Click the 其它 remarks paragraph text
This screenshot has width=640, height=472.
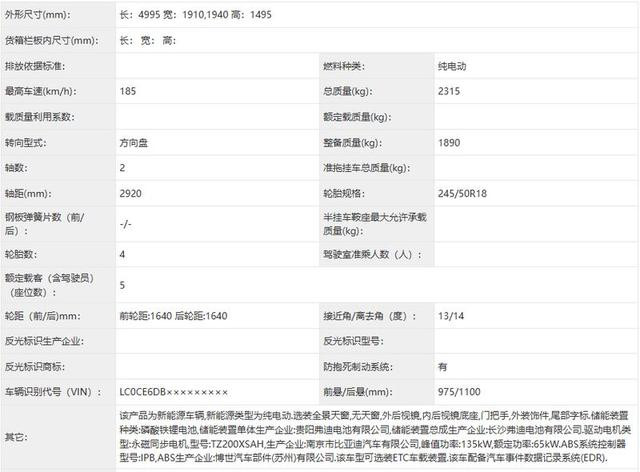(x=375, y=436)
